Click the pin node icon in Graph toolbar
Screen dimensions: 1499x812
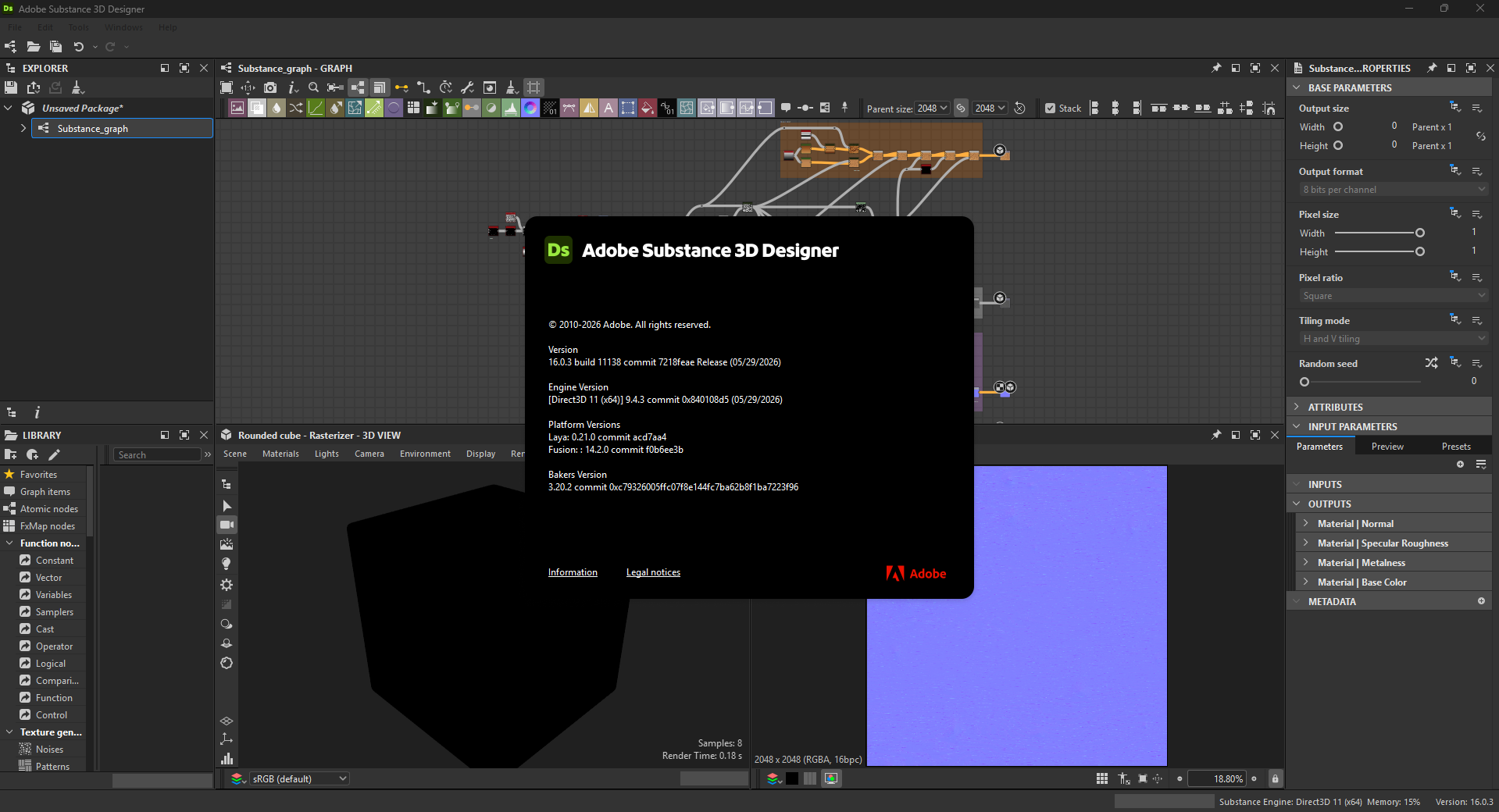click(844, 108)
